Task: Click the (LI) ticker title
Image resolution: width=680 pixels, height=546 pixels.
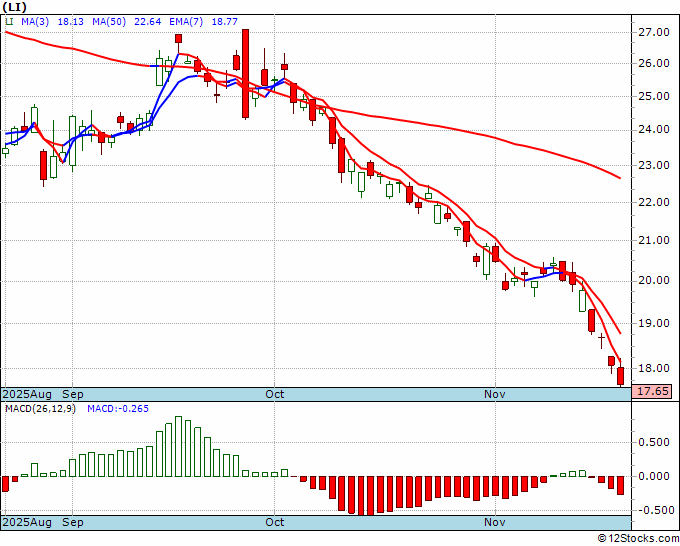Action: [15, 7]
